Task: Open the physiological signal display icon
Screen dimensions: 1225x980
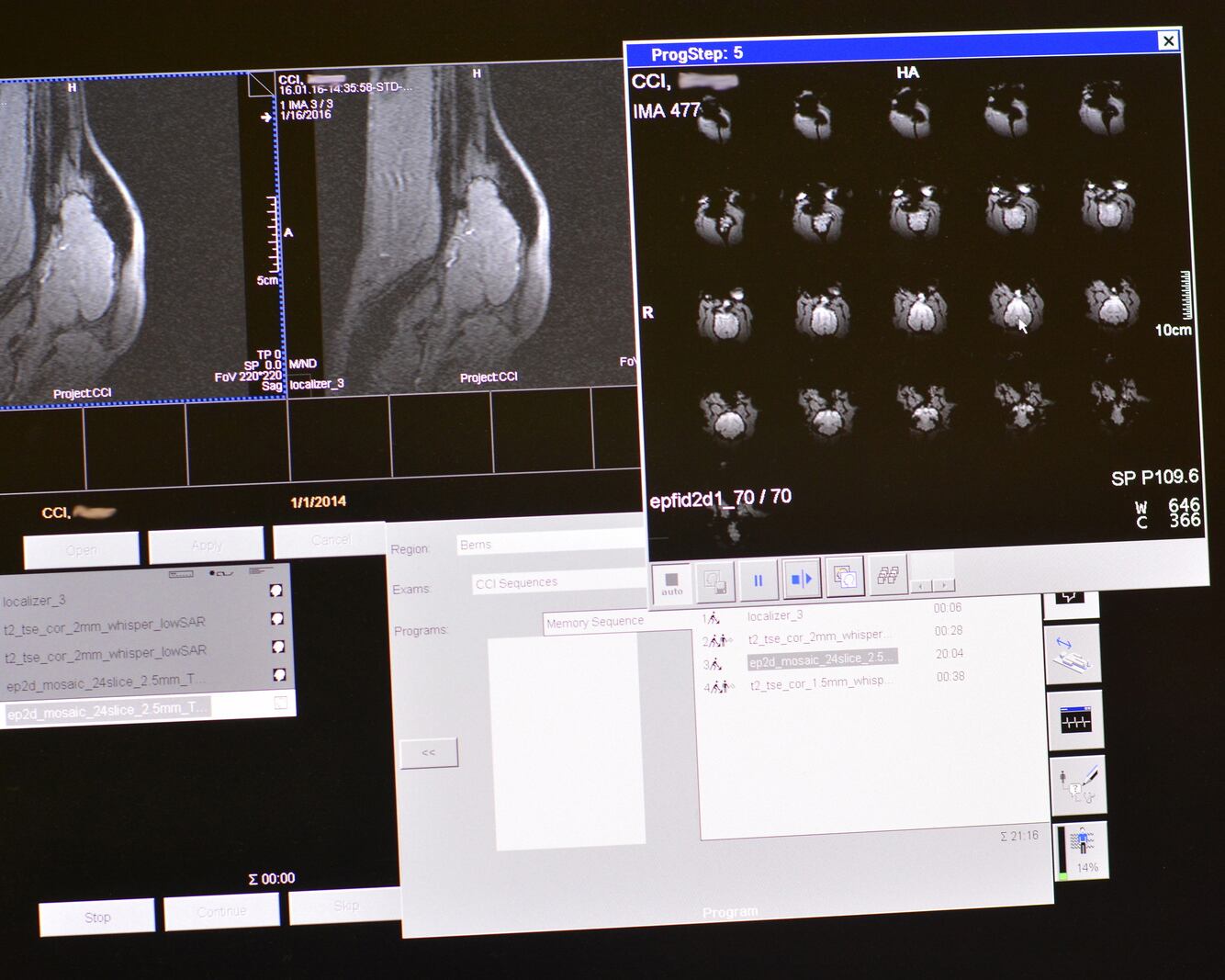Action: (x=1075, y=720)
